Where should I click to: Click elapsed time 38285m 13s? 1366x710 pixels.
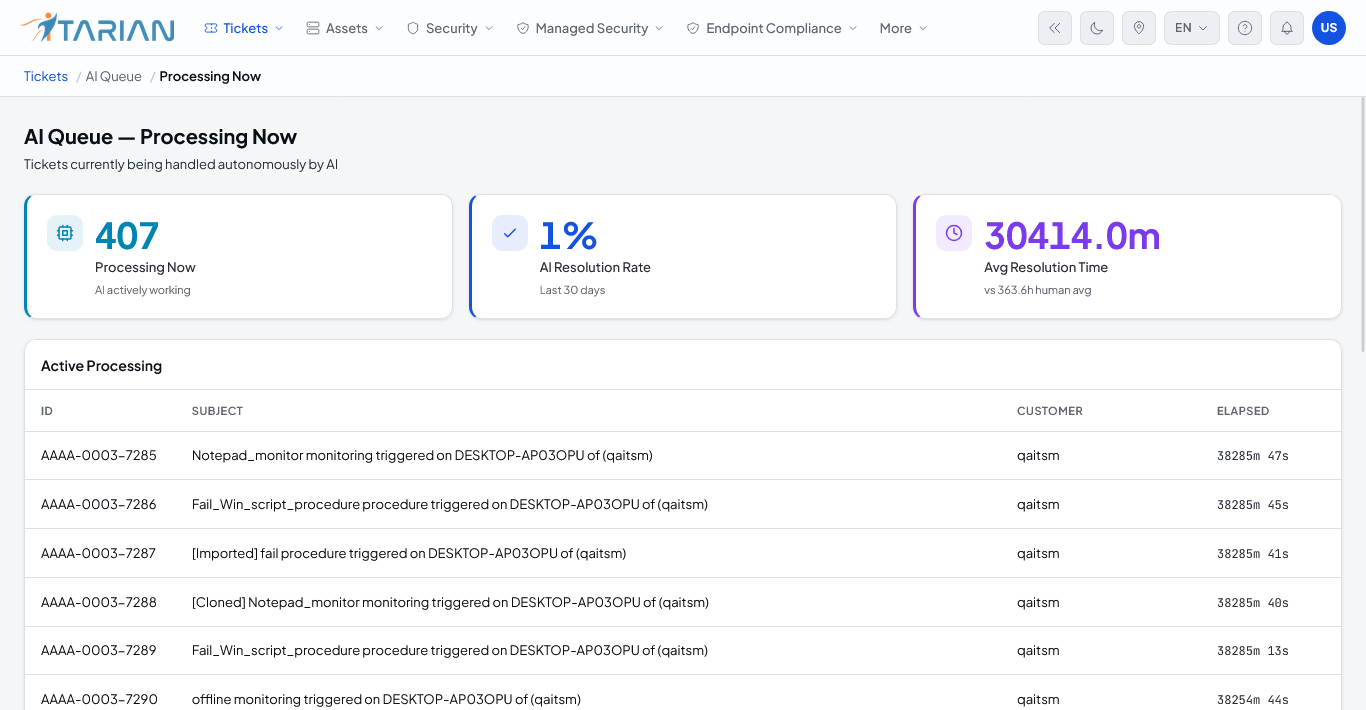click(x=1253, y=652)
